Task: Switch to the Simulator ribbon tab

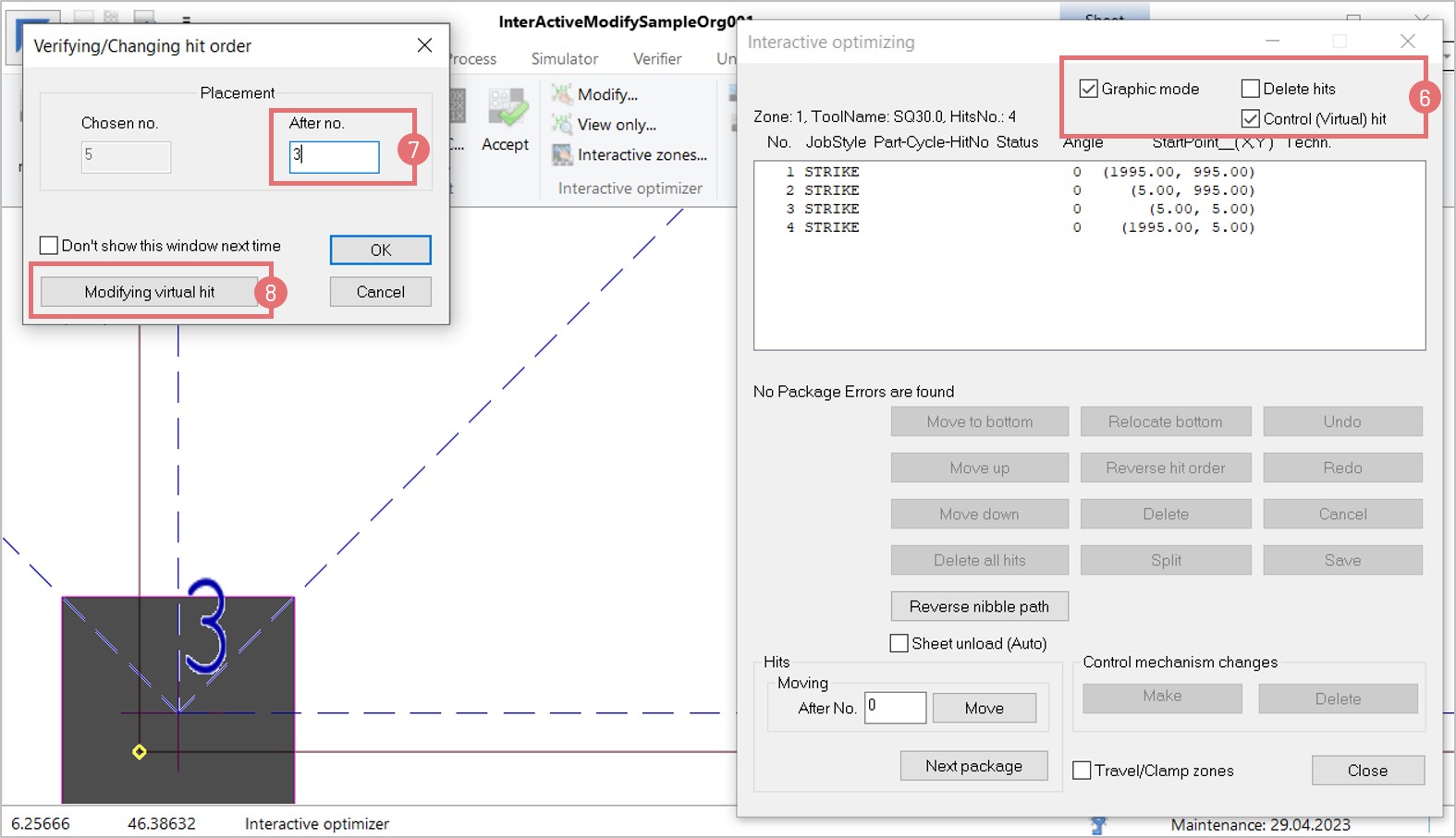Action: point(564,59)
